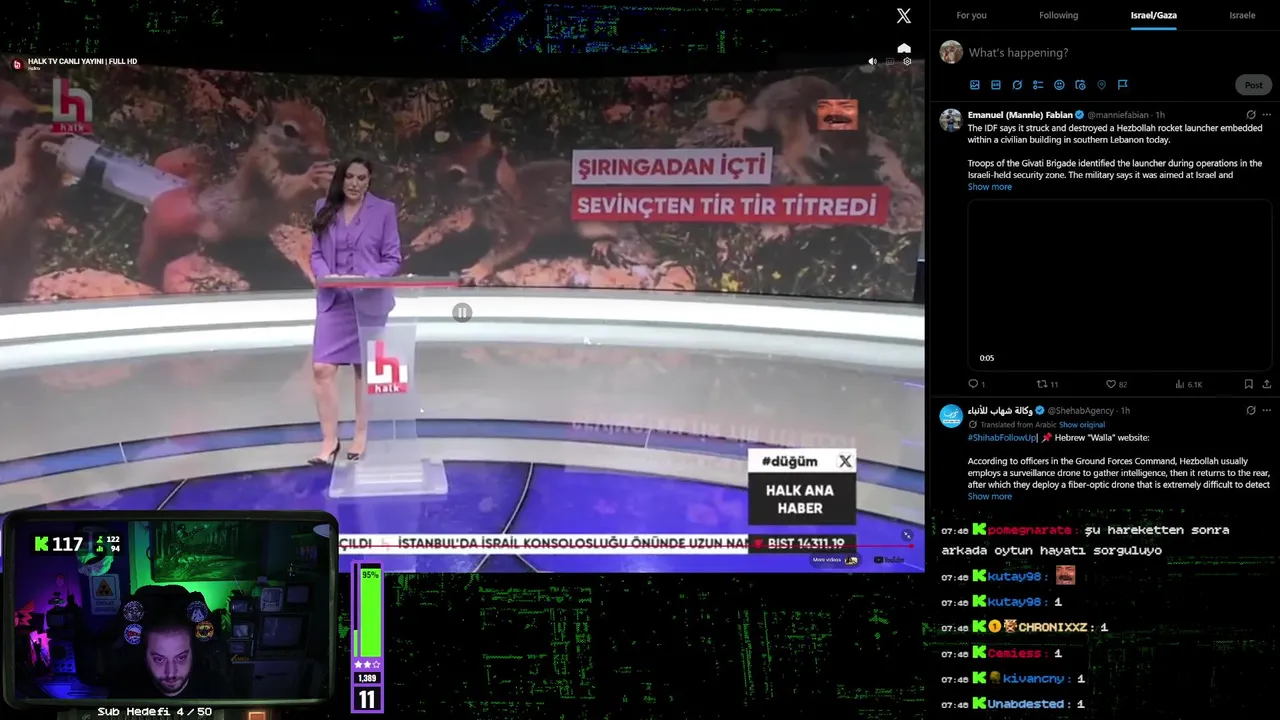Add a poll to the post
The width and height of the screenshot is (1280, 720).
tap(1038, 85)
